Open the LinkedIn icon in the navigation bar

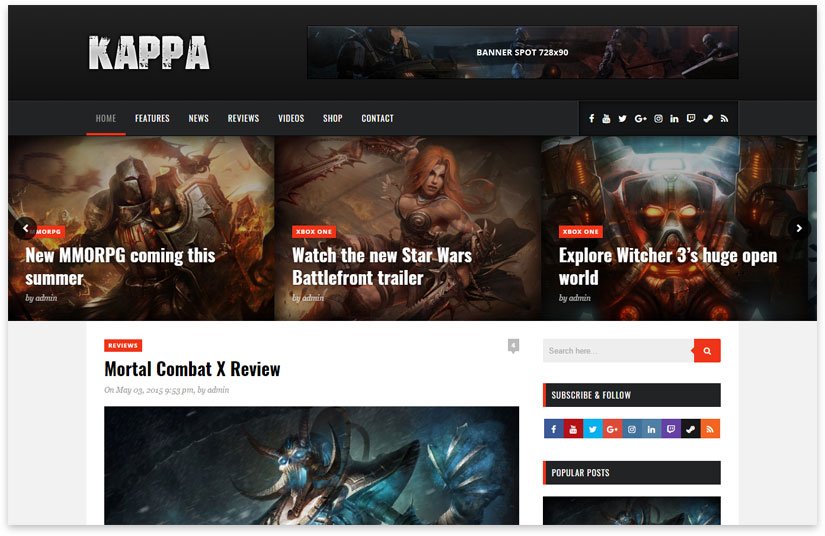tap(674, 118)
